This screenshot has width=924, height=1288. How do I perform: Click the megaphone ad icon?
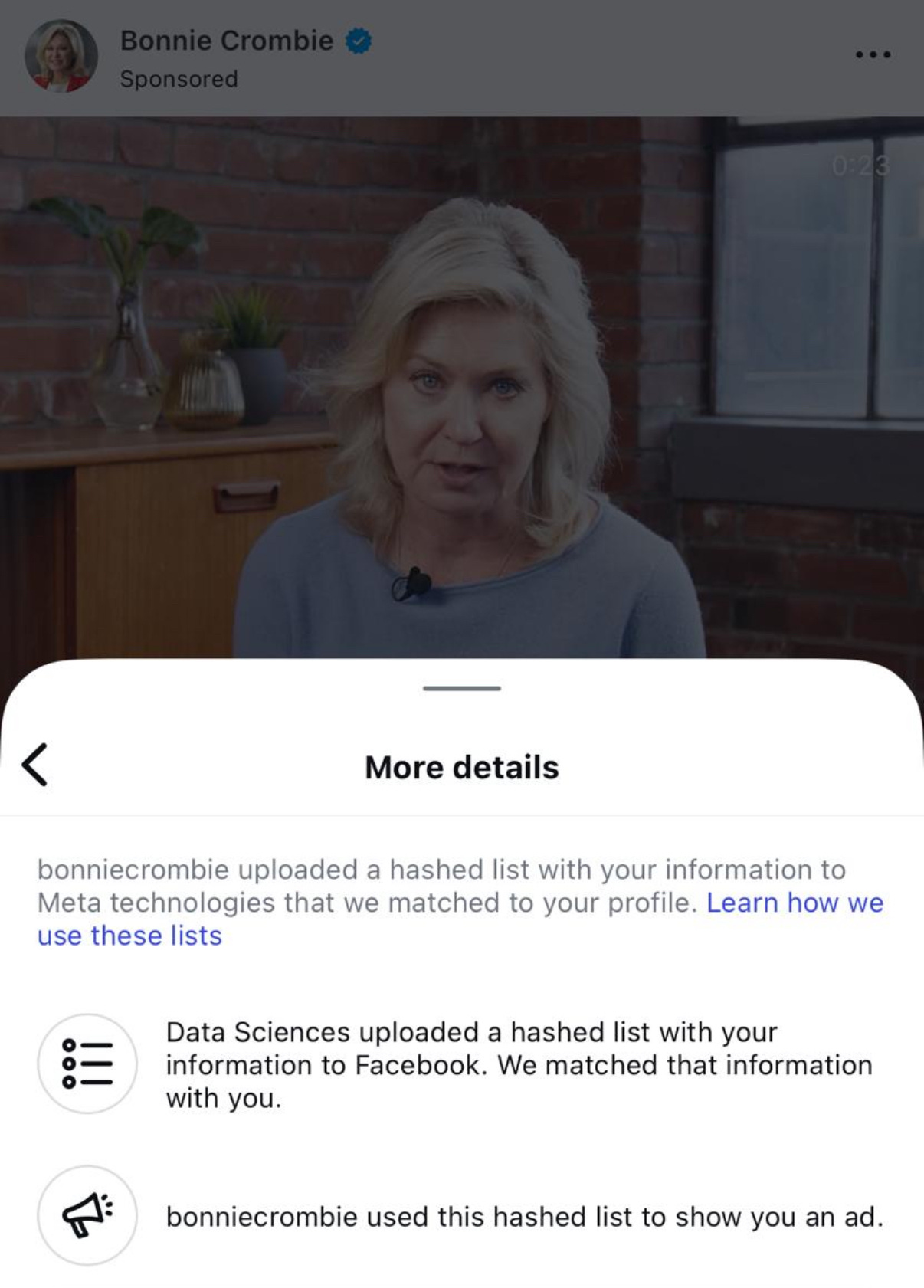tap(87, 1215)
